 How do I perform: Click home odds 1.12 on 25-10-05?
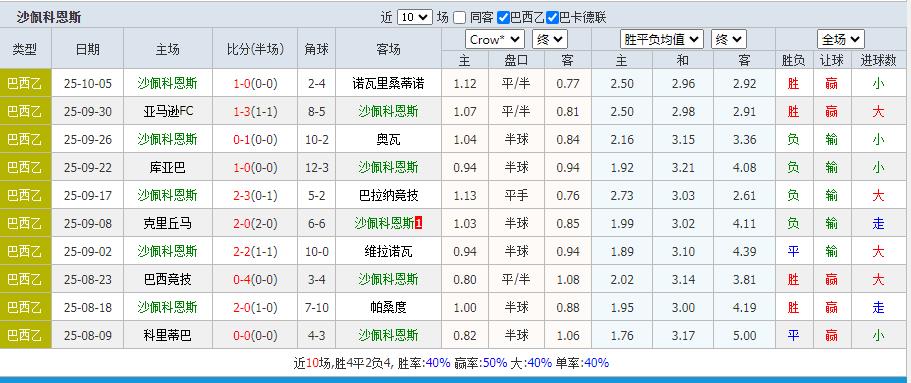tap(465, 84)
